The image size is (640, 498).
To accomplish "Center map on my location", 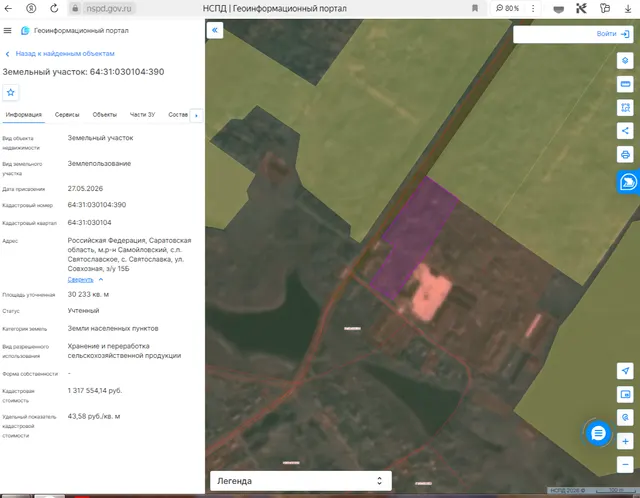I will (625, 371).
